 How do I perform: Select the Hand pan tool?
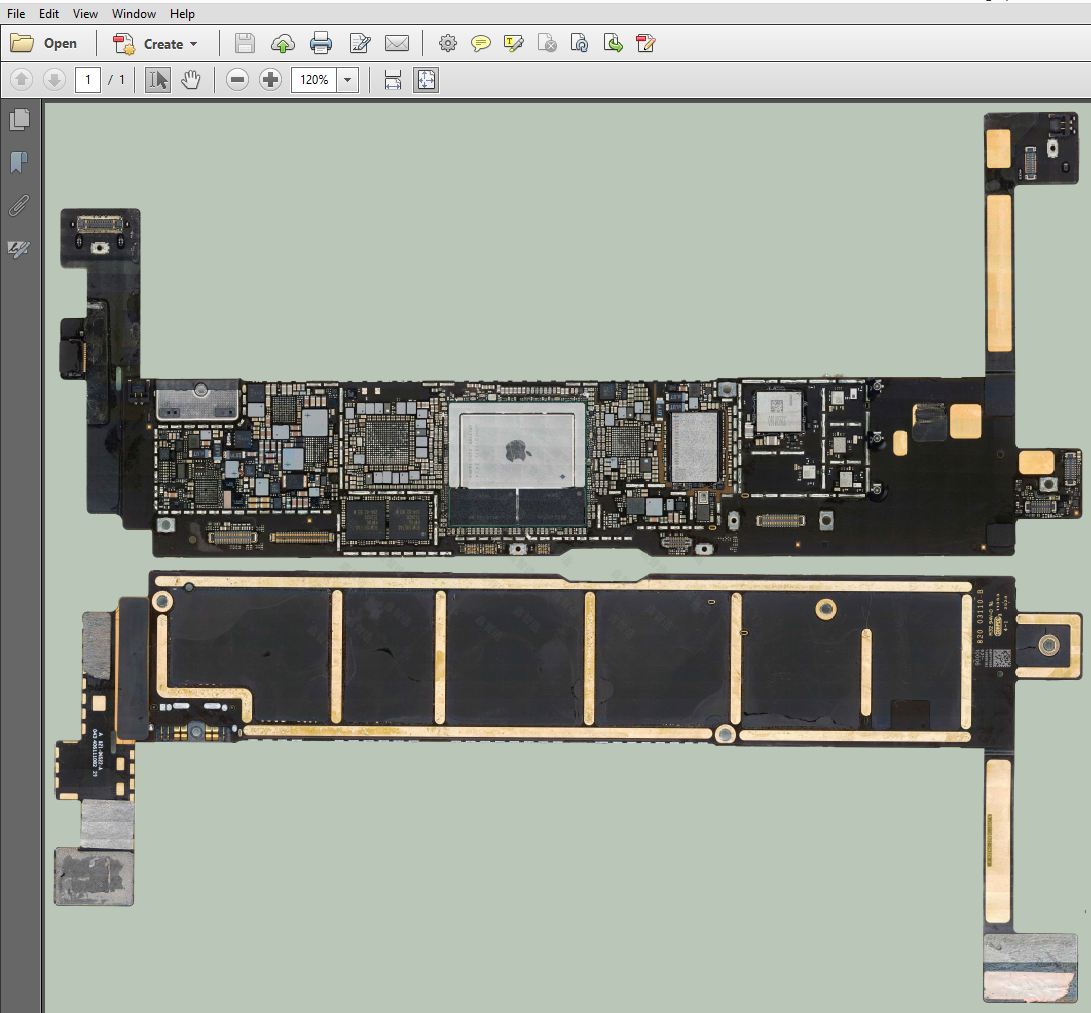tap(190, 80)
